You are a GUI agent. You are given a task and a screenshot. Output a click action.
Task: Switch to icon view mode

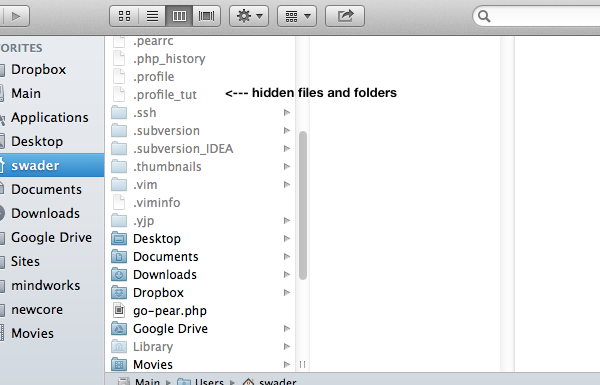[x=124, y=16]
